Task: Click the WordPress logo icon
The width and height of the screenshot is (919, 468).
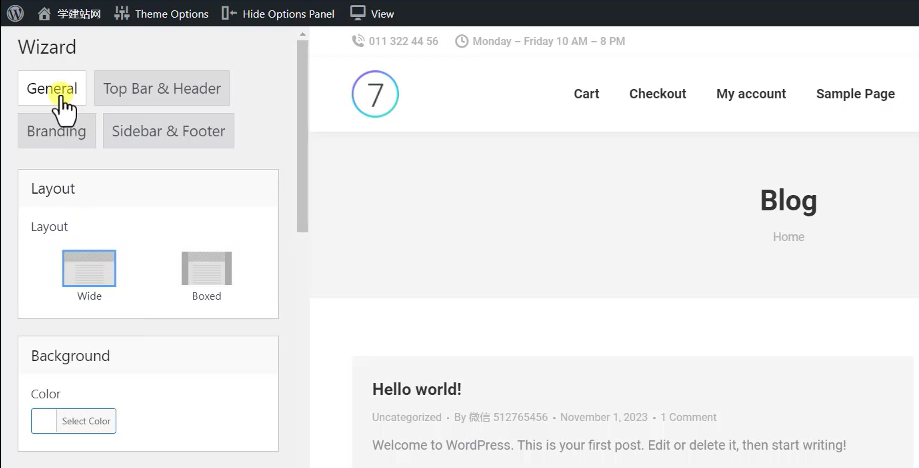Action: tap(15, 13)
